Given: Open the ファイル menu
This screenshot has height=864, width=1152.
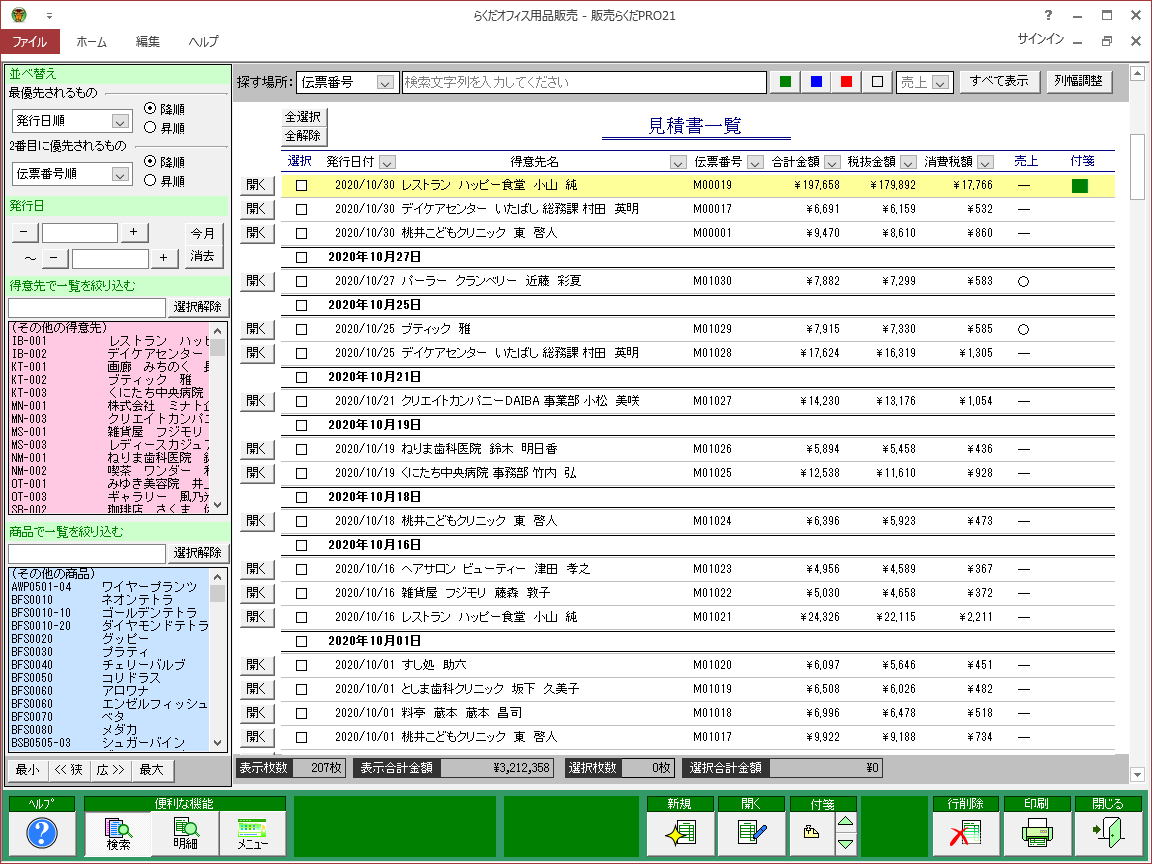Looking at the screenshot, I should pos(29,41).
